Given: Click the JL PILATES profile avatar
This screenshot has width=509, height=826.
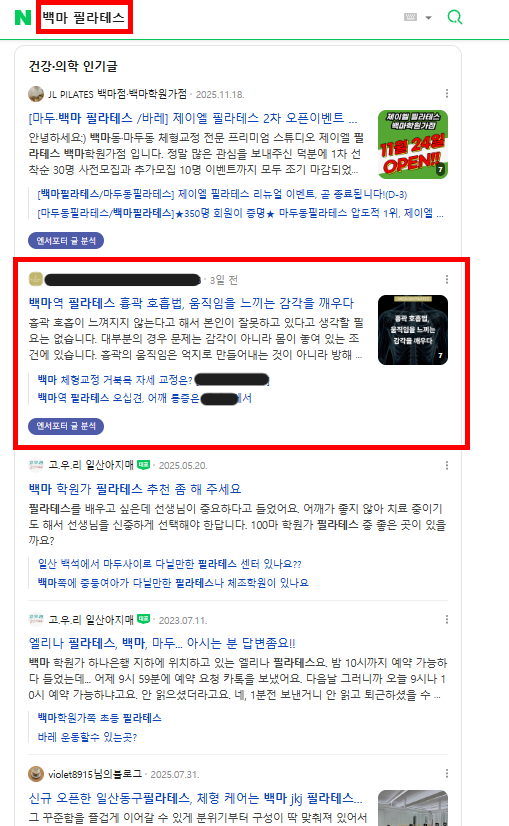Looking at the screenshot, I should coord(36,94).
